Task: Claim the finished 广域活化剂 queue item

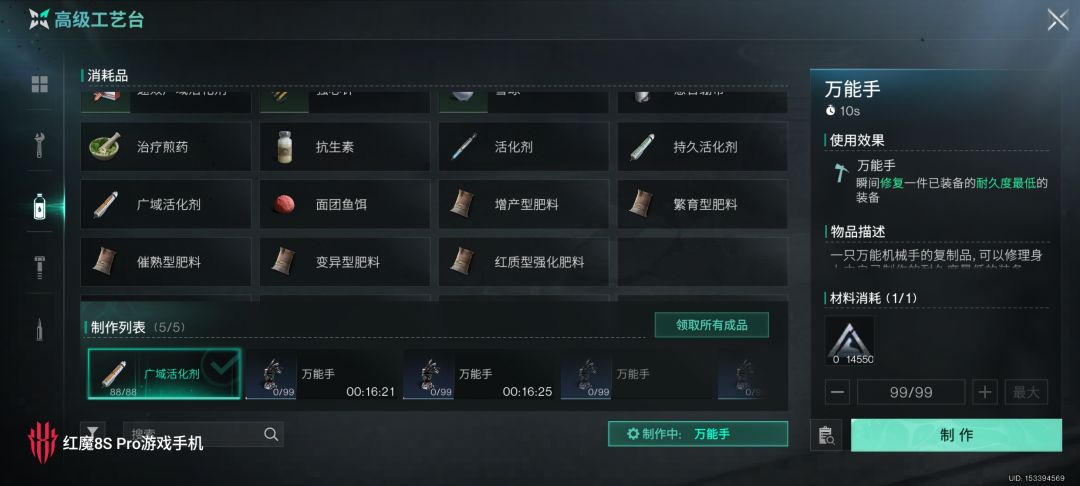Action: tap(165, 374)
